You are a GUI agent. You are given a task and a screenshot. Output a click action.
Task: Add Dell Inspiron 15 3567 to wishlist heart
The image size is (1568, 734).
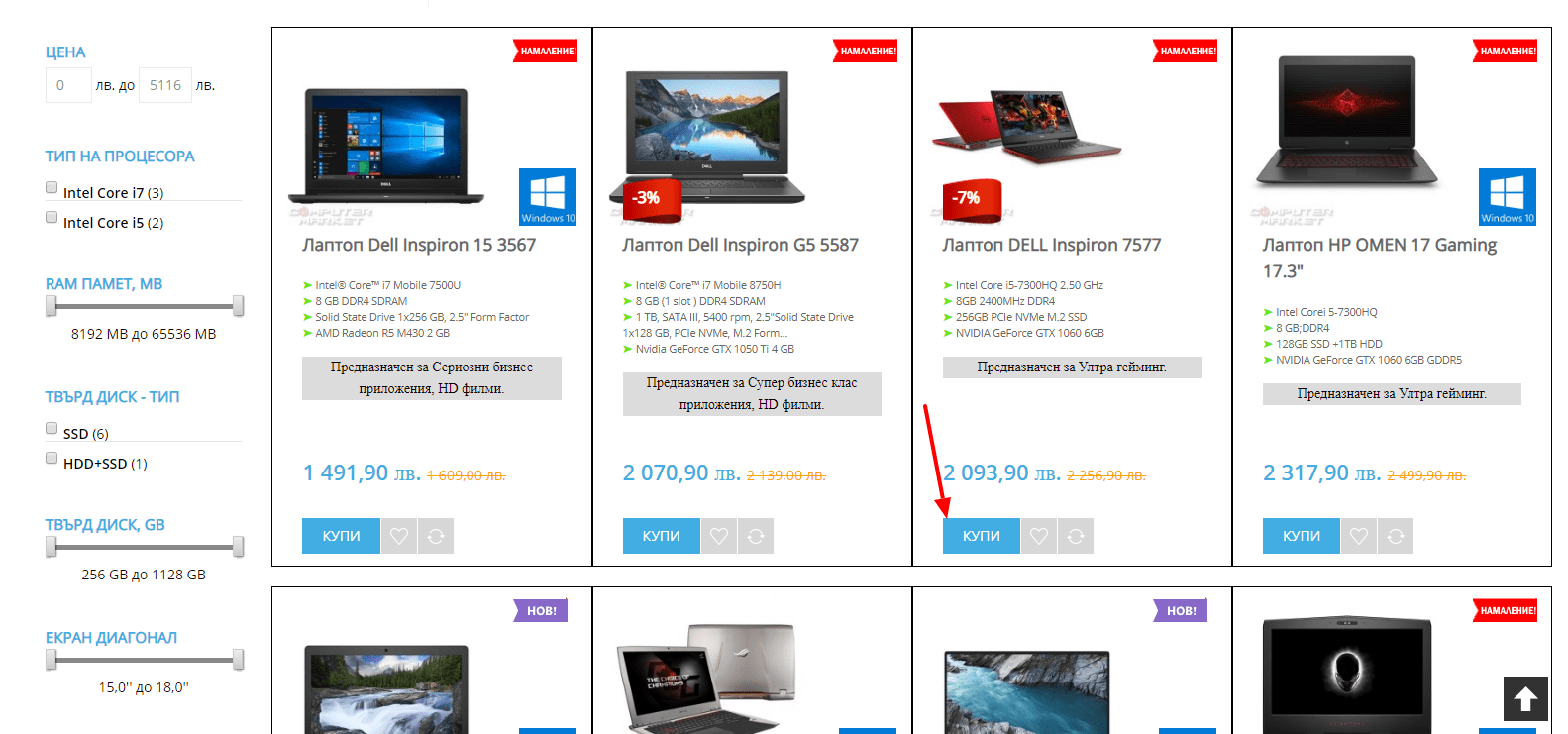[x=399, y=536]
